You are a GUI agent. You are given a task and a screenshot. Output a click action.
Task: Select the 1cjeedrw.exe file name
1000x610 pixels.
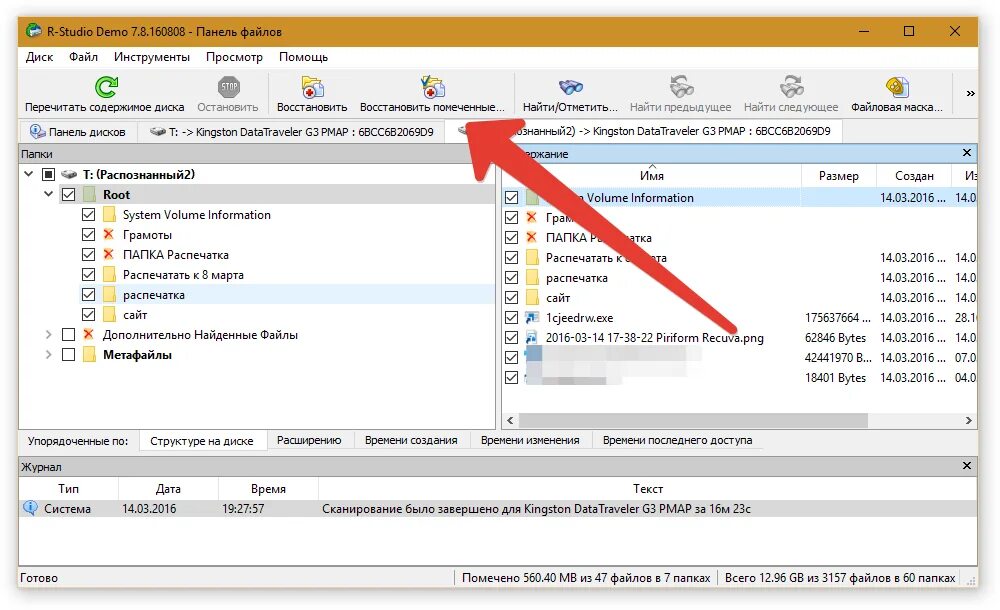pos(579,318)
